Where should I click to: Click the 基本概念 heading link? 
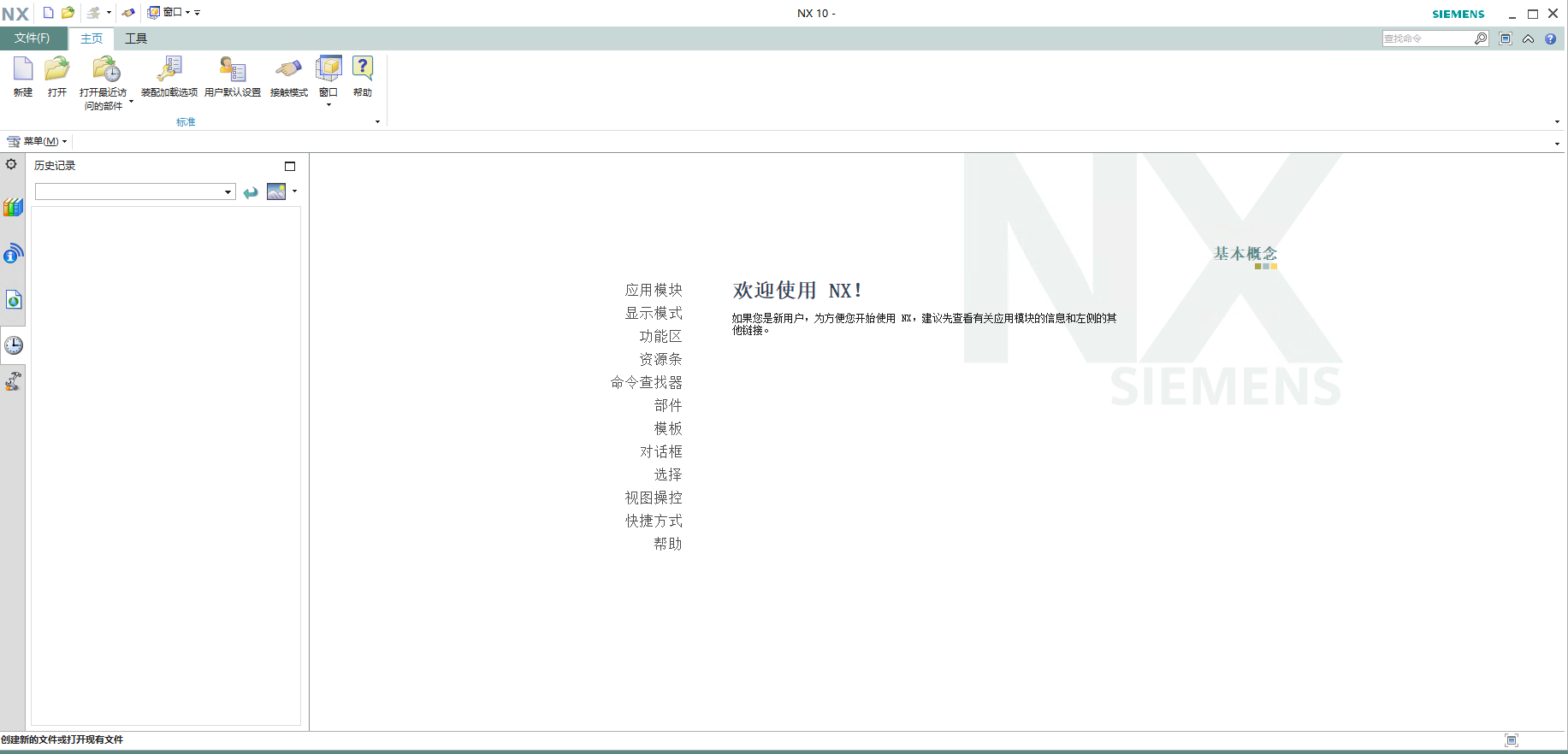[1245, 254]
